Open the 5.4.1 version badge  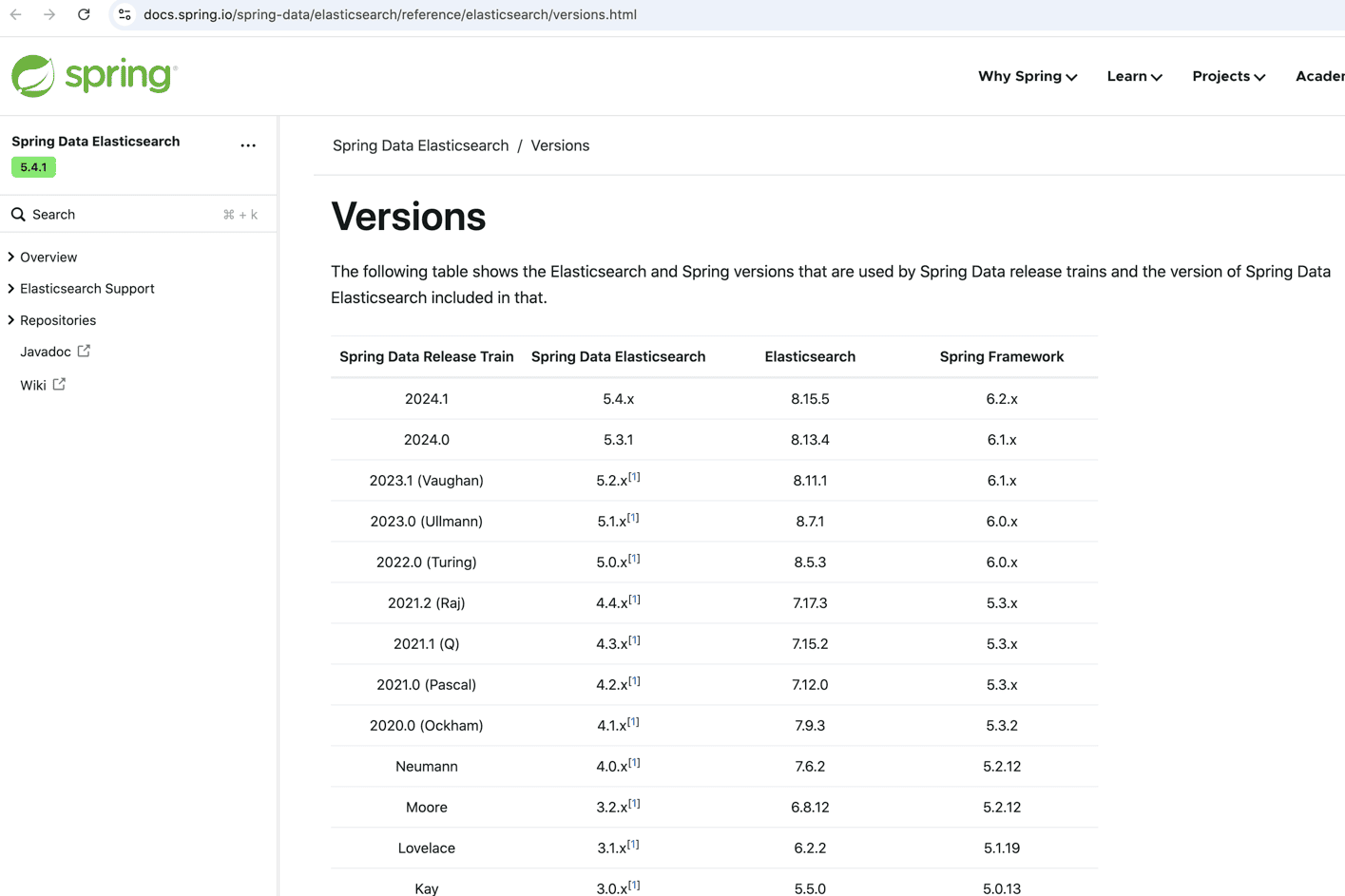pos(33,167)
